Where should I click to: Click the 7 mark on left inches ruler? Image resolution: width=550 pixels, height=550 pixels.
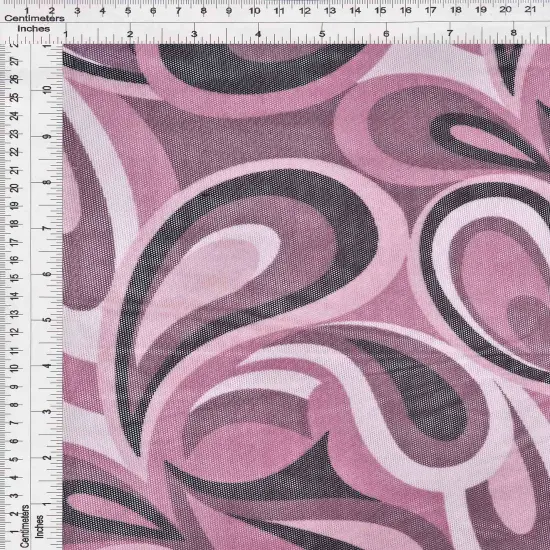47,228
